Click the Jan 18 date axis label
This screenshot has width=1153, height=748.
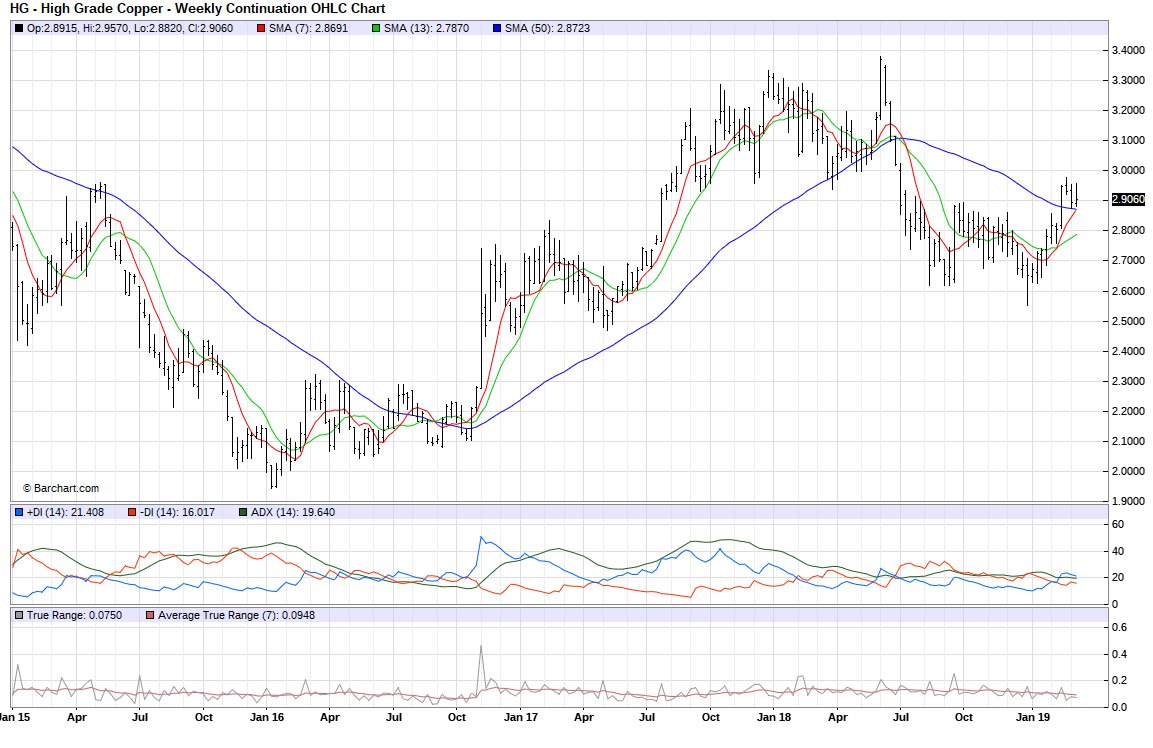pyautogui.click(x=774, y=717)
